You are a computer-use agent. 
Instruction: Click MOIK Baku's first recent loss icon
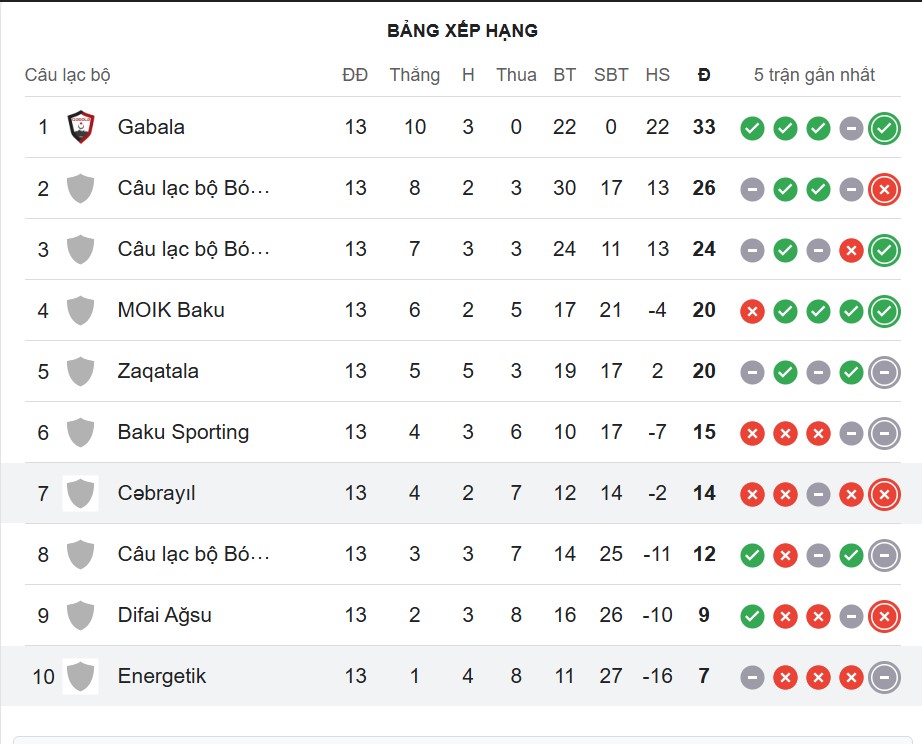752,311
